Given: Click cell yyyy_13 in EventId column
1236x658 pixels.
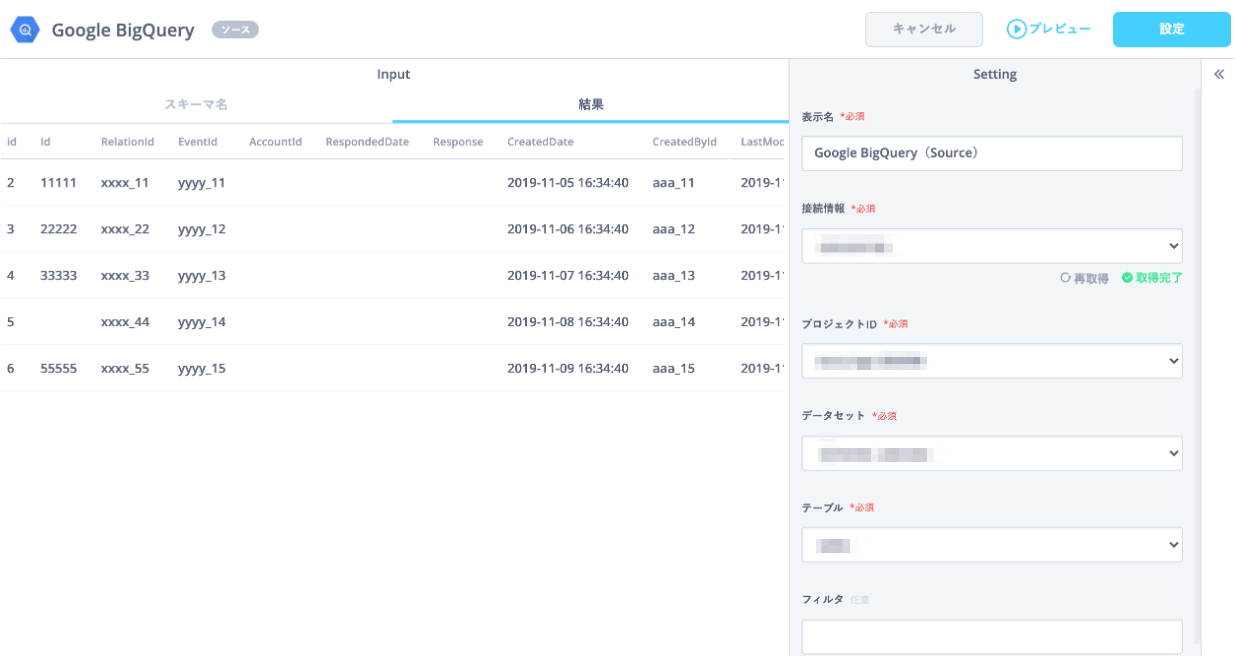Looking at the screenshot, I should click(201, 275).
